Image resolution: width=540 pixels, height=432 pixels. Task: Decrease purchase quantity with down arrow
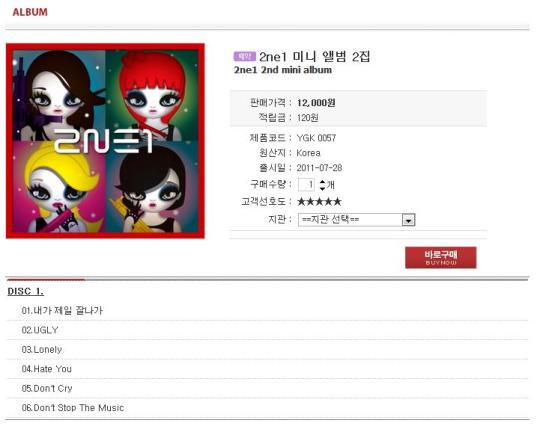(322, 188)
